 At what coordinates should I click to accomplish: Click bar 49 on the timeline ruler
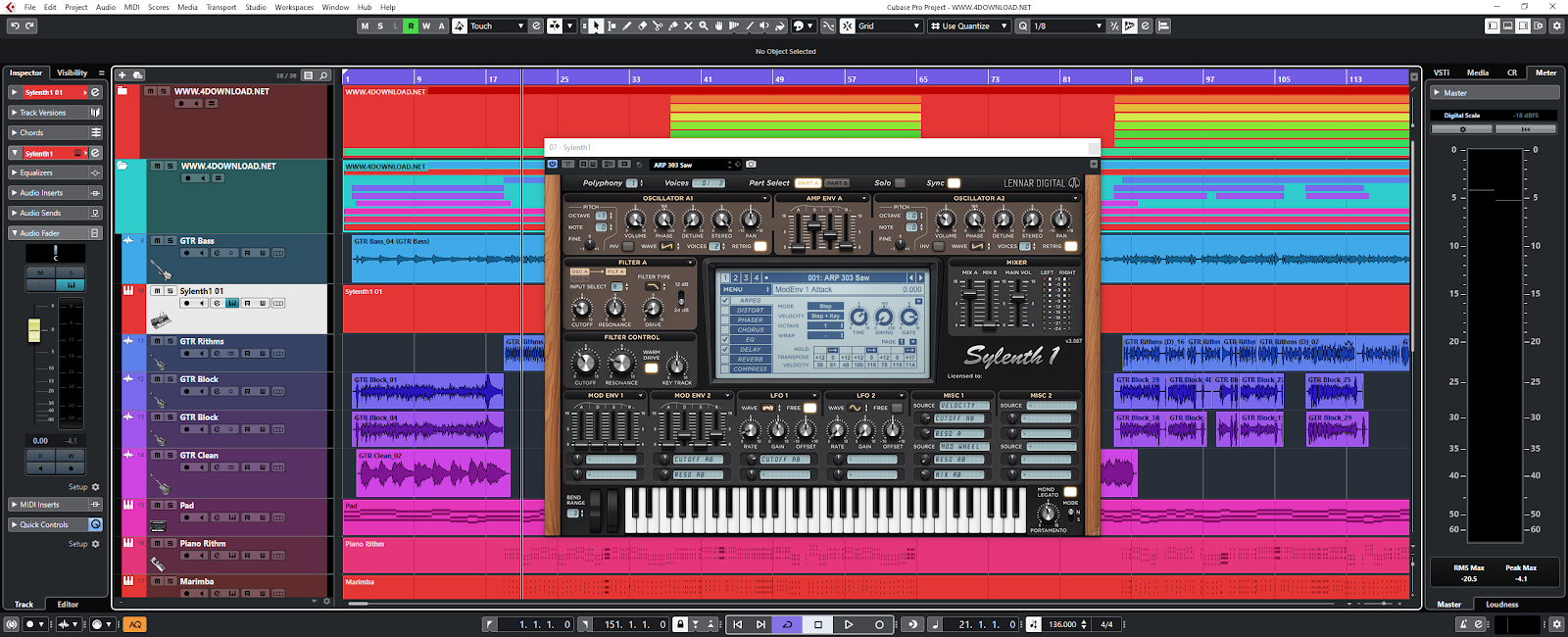780,78
